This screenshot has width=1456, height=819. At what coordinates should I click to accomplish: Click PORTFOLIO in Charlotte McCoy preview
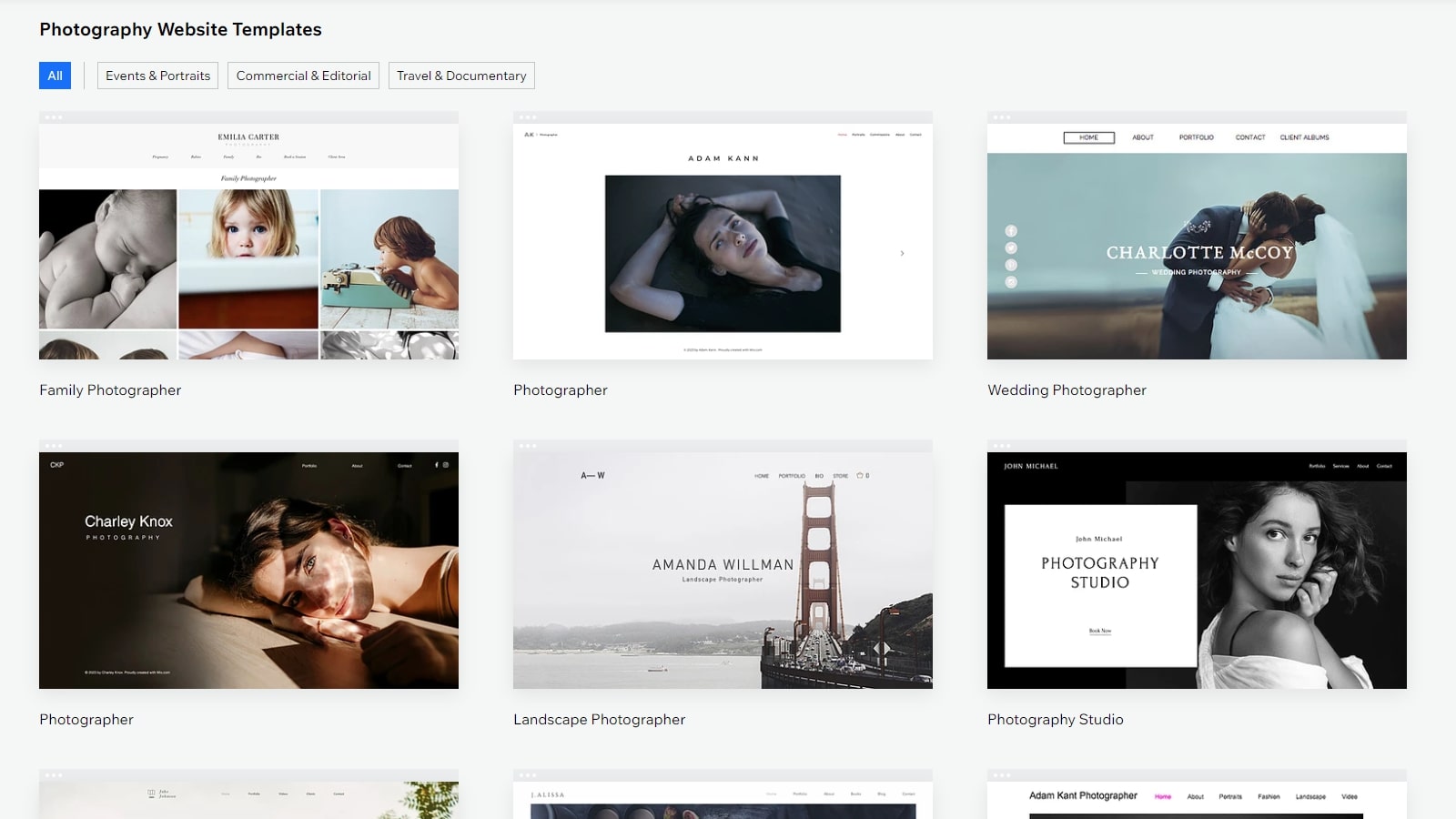click(1196, 137)
